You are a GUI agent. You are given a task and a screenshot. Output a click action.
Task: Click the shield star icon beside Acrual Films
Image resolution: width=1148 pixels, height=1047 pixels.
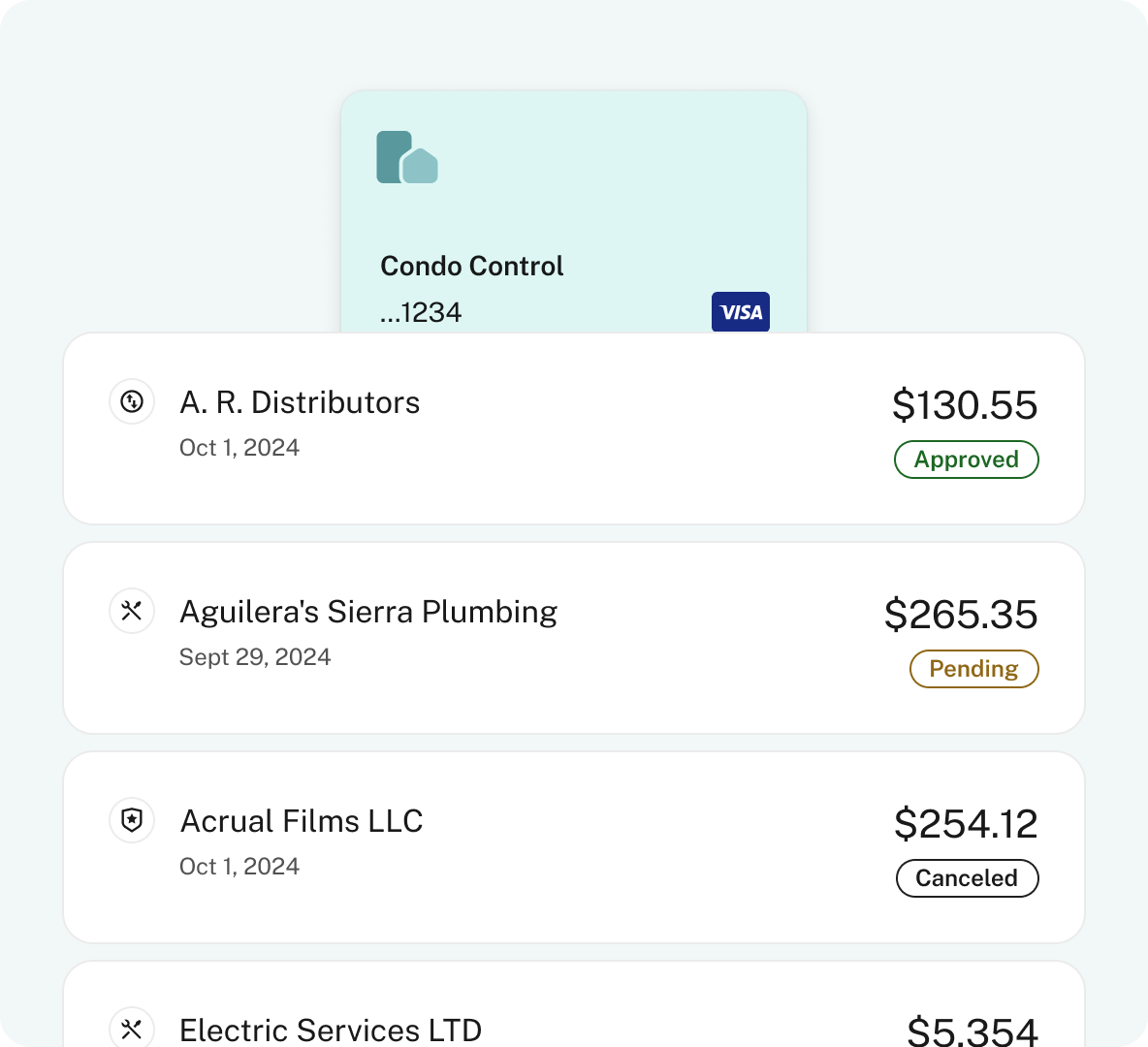pyautogui.click(x=132, y=820)
